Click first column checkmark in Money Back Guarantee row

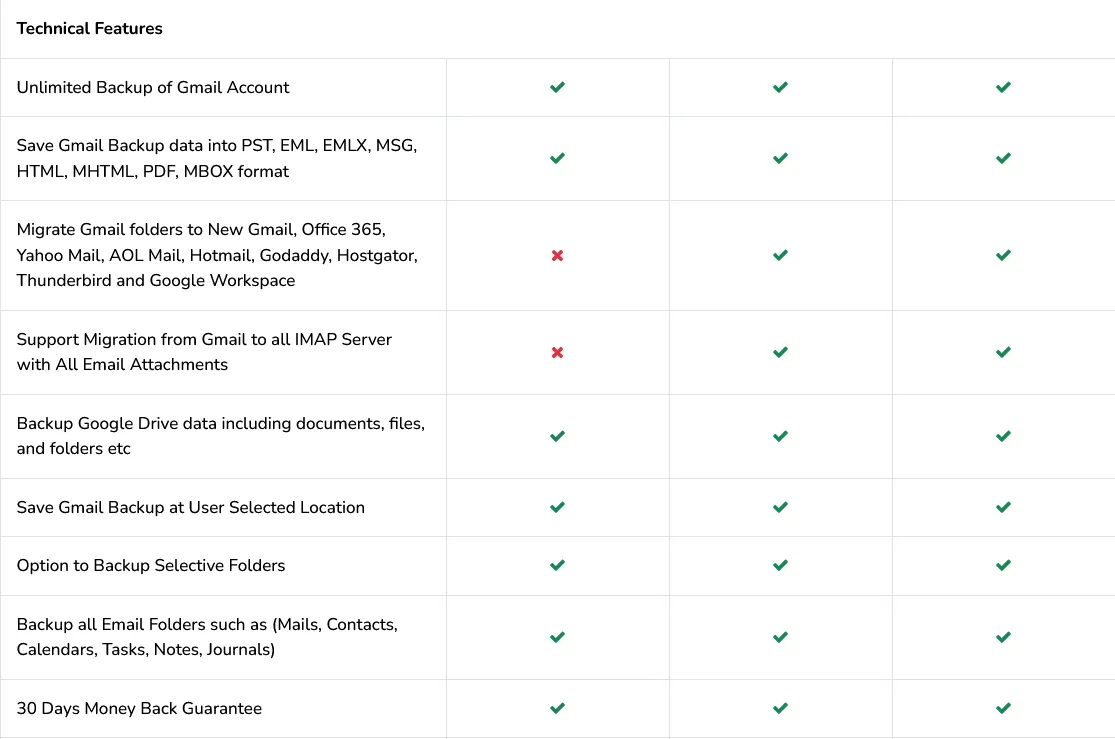coord(558,708)
